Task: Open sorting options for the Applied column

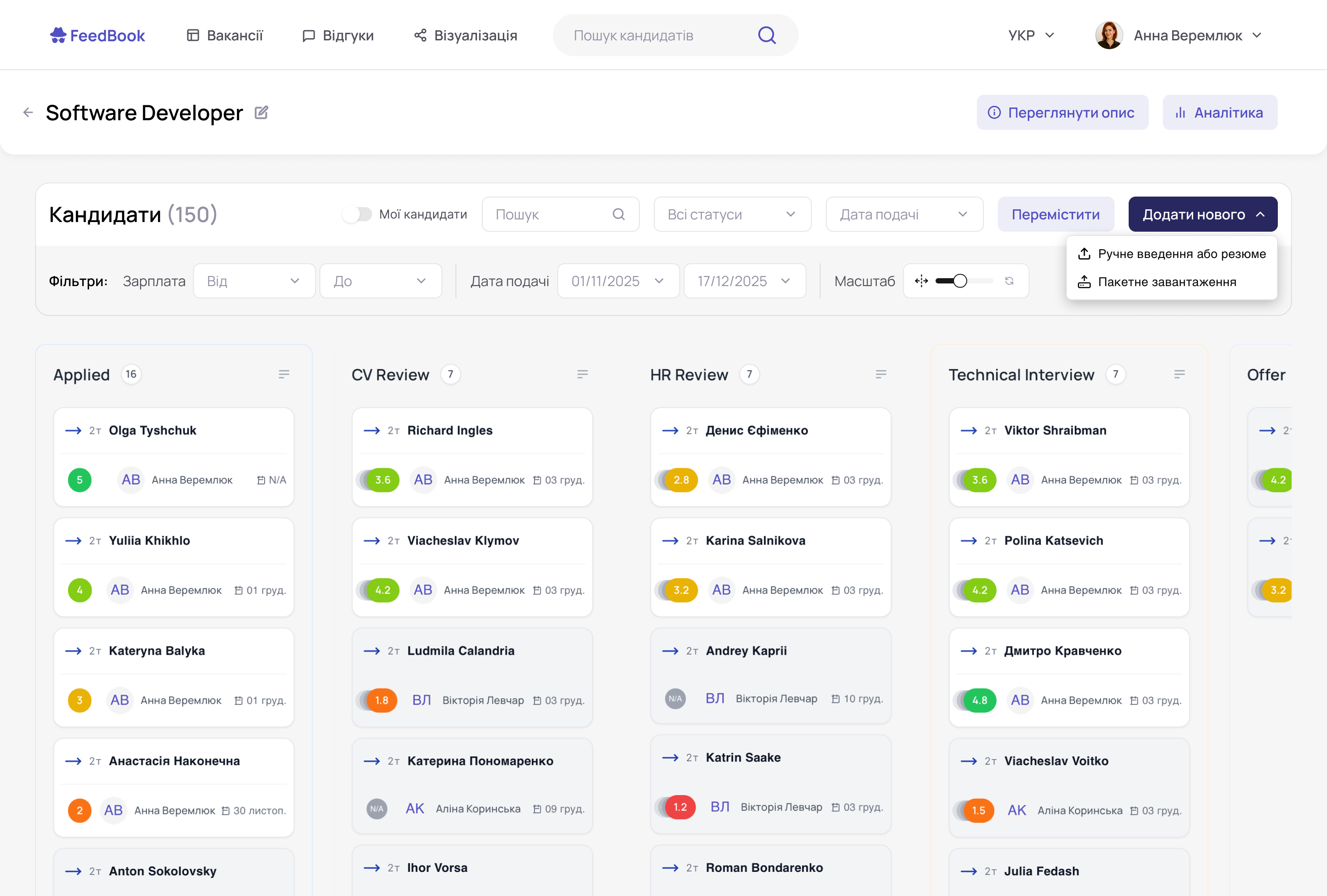Action: tap(285, 374)
